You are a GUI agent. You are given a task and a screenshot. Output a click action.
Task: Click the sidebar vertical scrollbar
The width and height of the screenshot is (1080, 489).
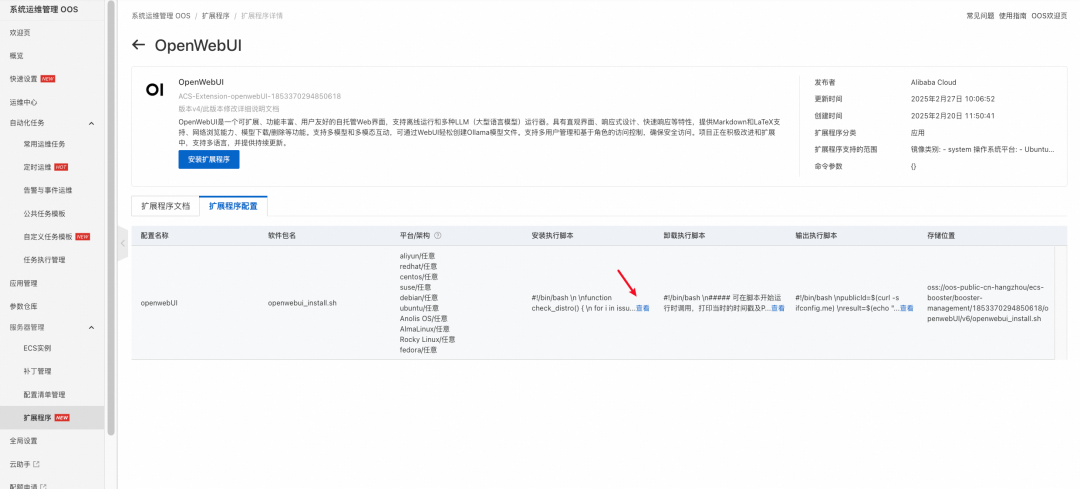click(111, 220)
